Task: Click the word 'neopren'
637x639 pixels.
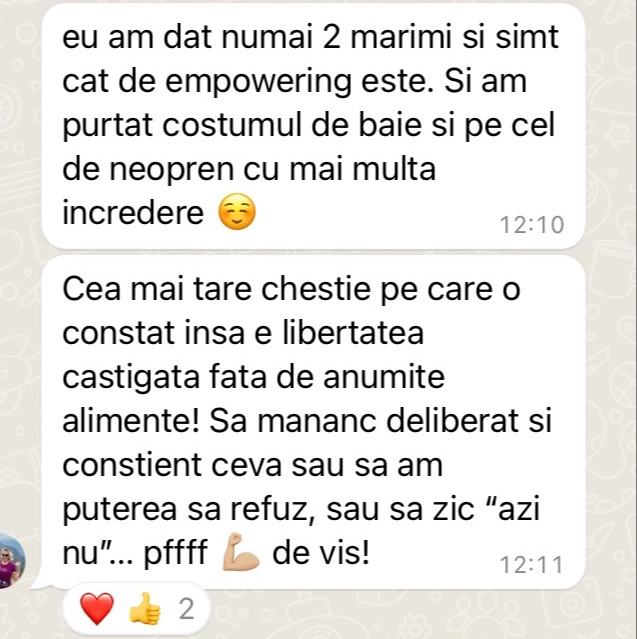Action: [x=171, y=170]
